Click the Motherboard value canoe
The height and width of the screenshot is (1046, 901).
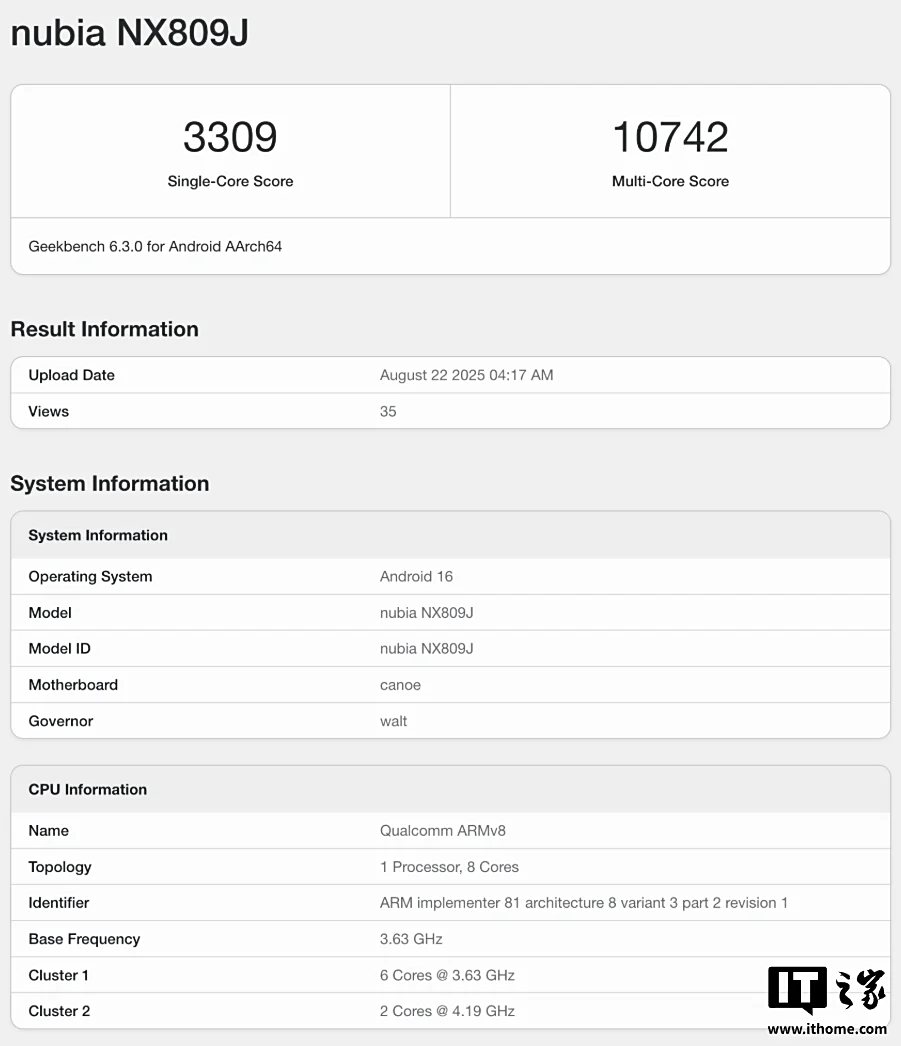pos(400,685)
